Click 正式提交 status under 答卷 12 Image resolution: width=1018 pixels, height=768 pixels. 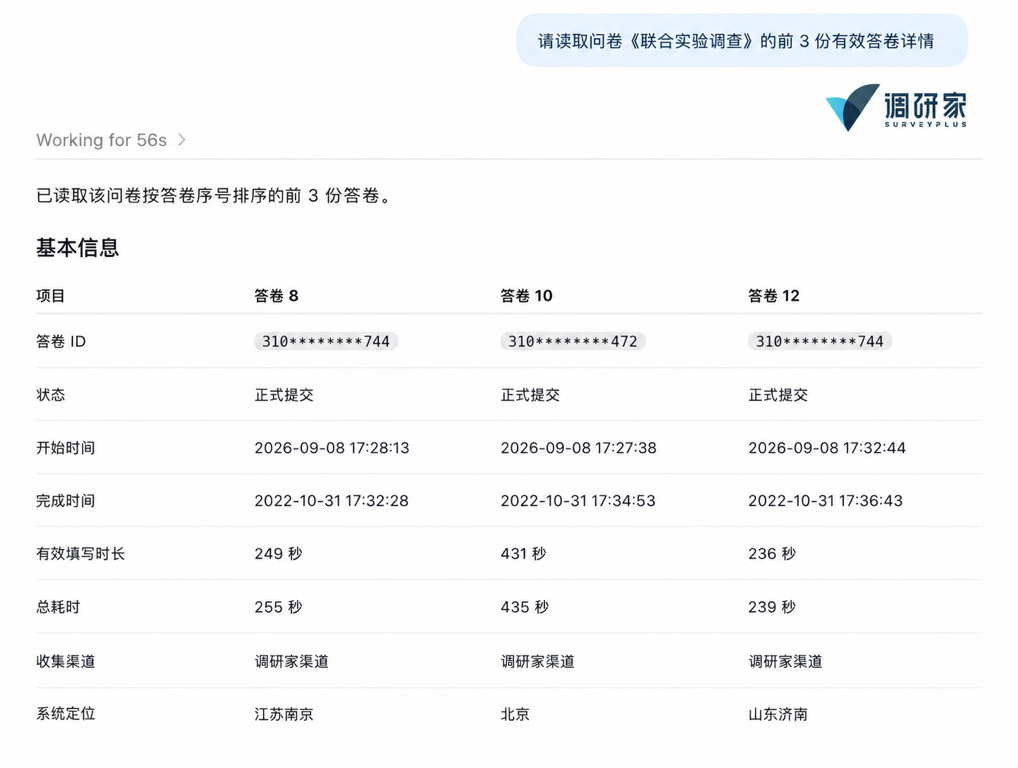coord(778,395)
